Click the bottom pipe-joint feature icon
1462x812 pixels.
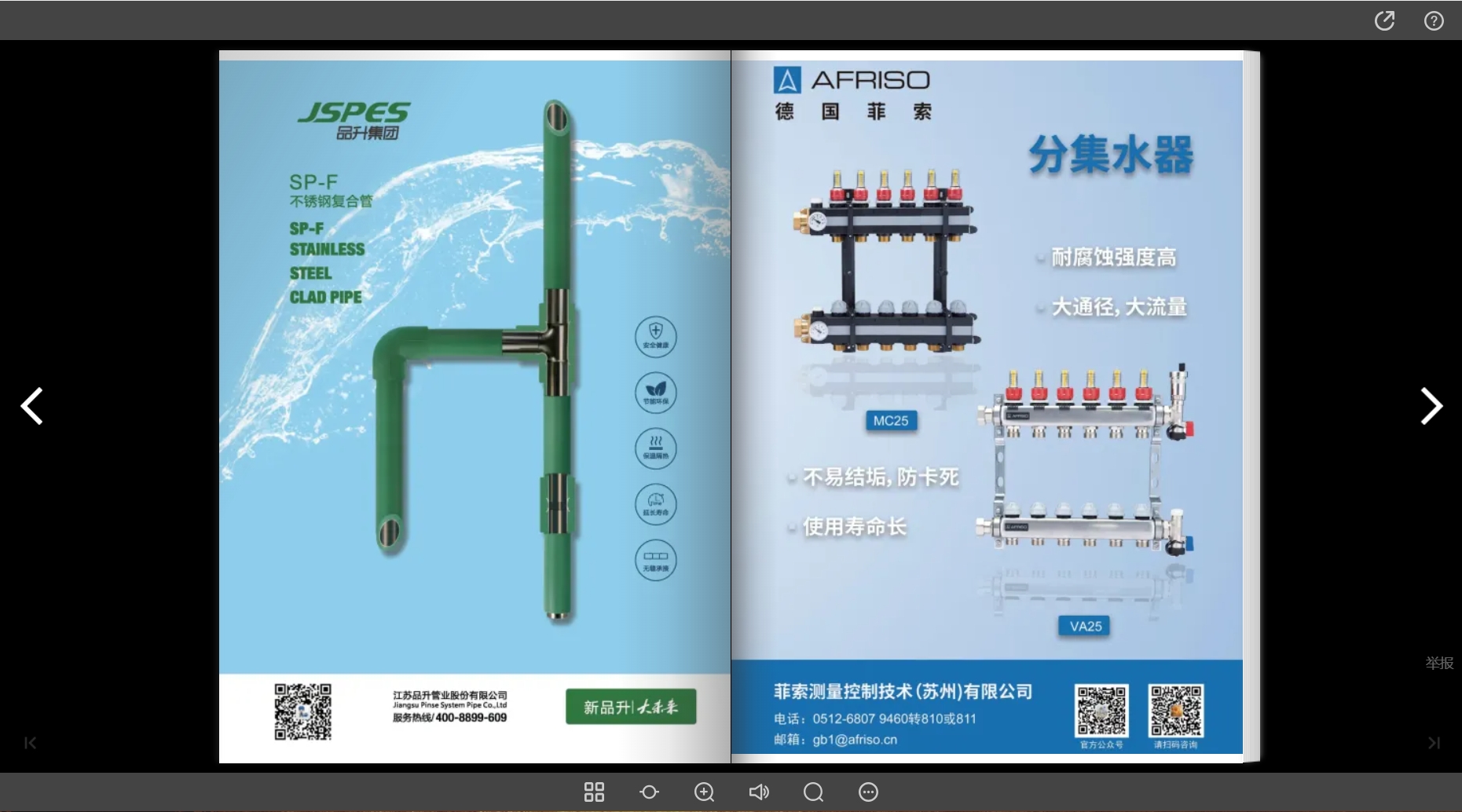click(656, 560)
